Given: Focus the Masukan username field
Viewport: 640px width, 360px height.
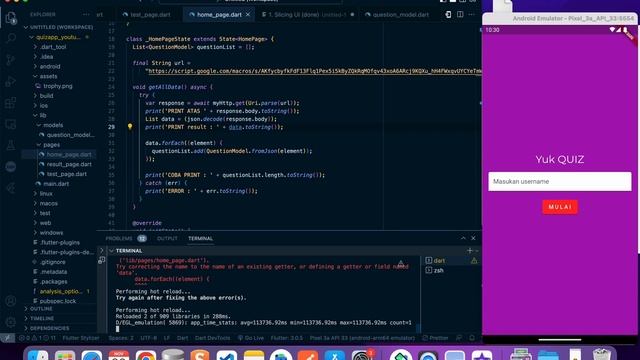Looking at the screenshot, I should tap(560, 182).
